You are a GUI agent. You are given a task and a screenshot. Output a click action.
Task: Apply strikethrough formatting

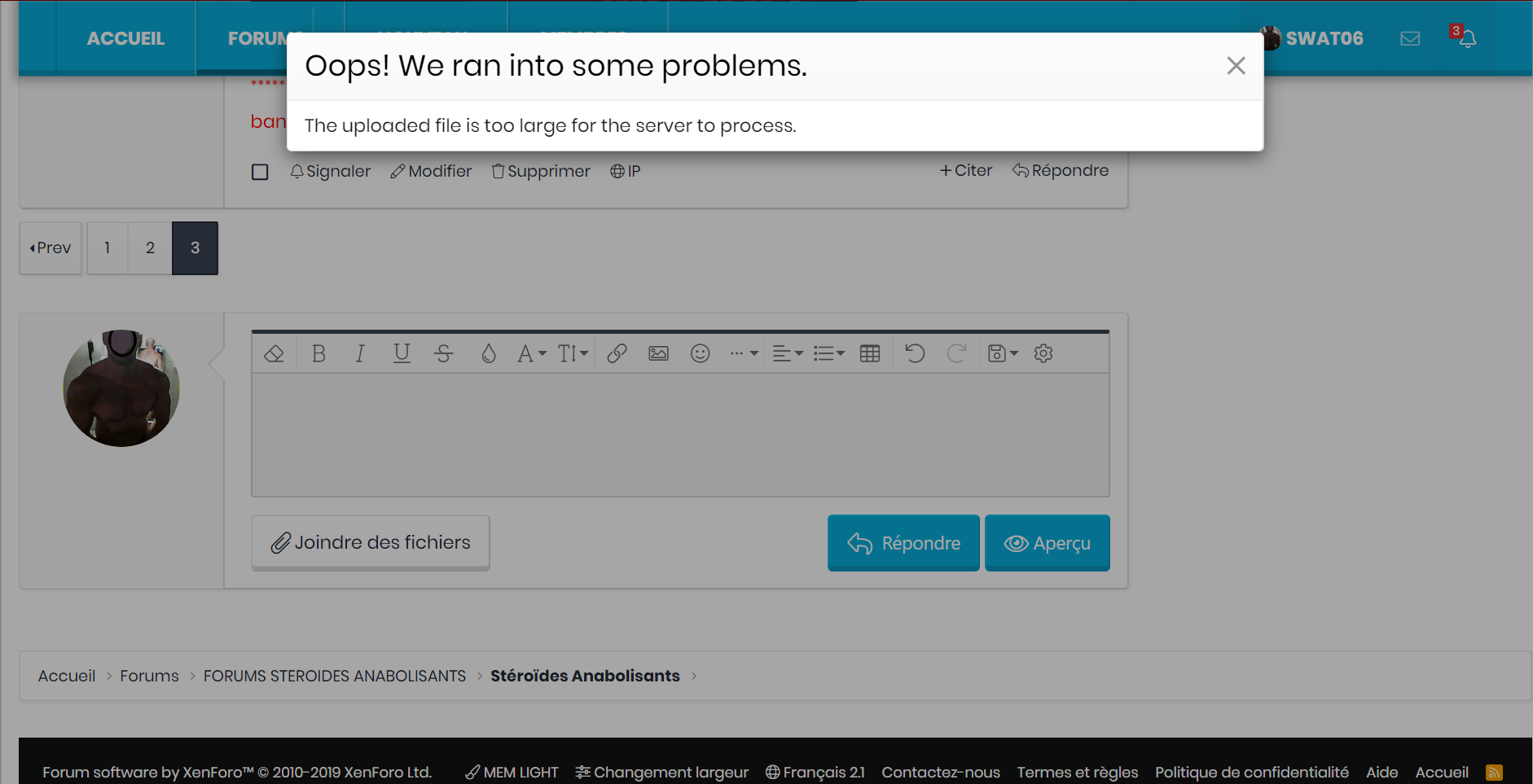point(443,353)
